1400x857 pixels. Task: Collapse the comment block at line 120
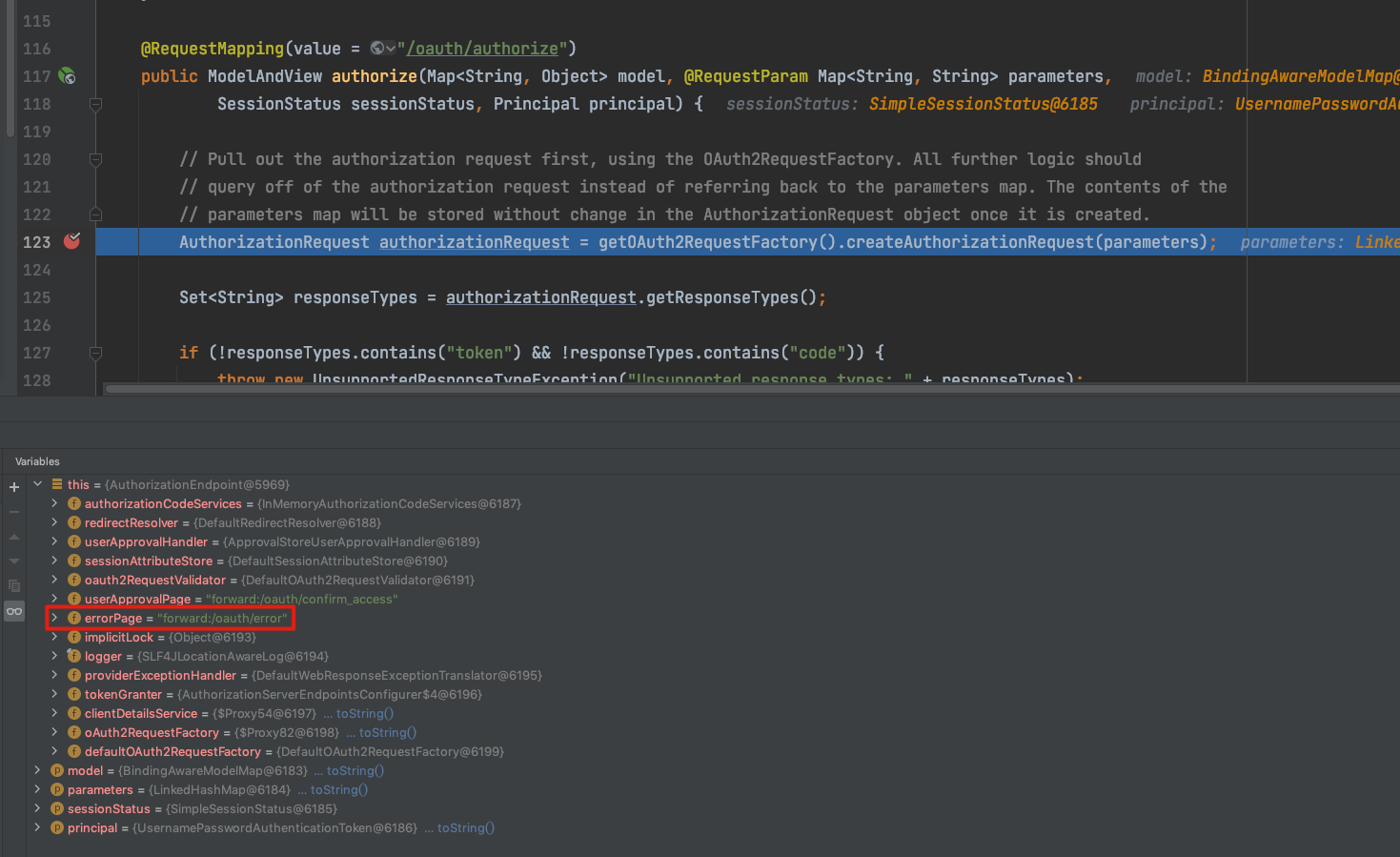(95, 159)
